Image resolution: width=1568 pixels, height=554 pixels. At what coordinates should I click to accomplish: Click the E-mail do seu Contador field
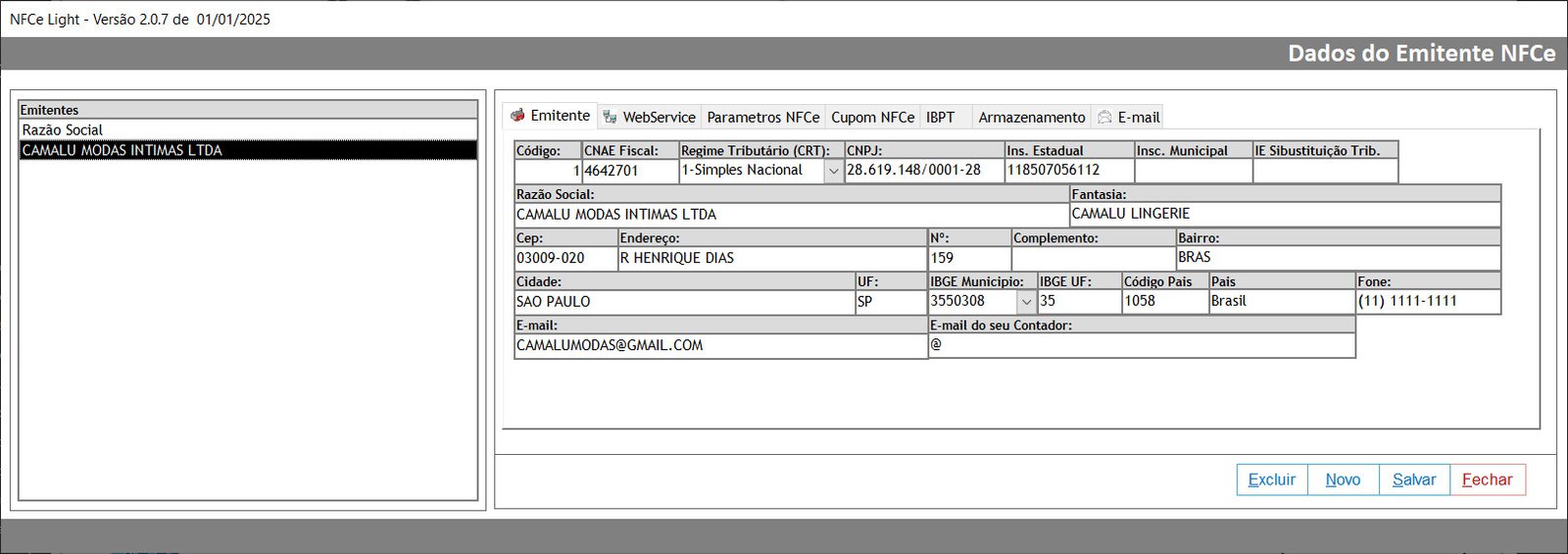(x=1142, y=345)
